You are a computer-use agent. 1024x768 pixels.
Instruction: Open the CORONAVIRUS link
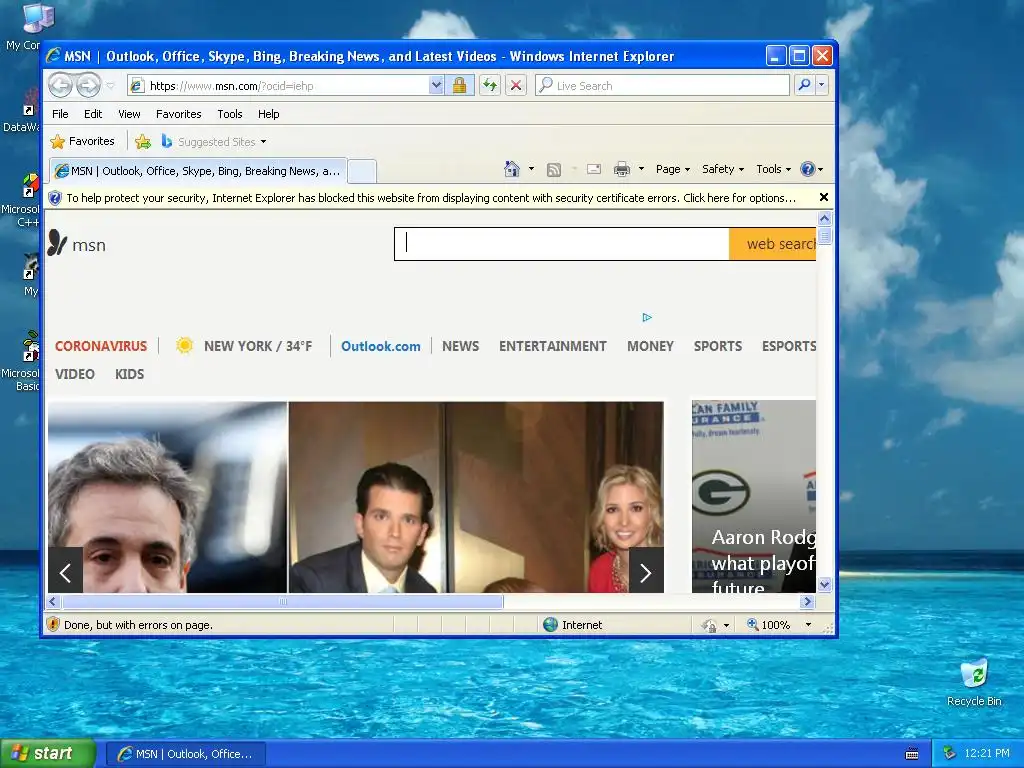101,346
